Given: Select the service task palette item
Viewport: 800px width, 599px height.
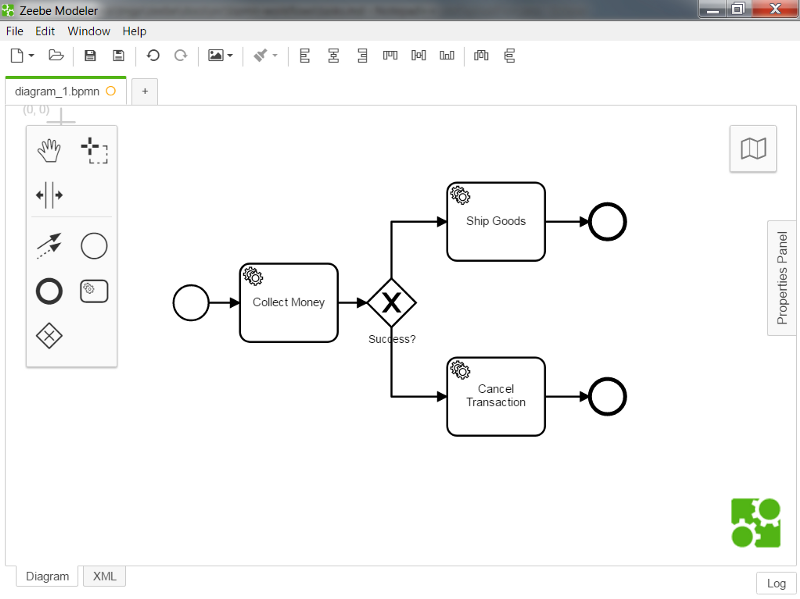Looking at the screenshot, I should tap(94, 291).
